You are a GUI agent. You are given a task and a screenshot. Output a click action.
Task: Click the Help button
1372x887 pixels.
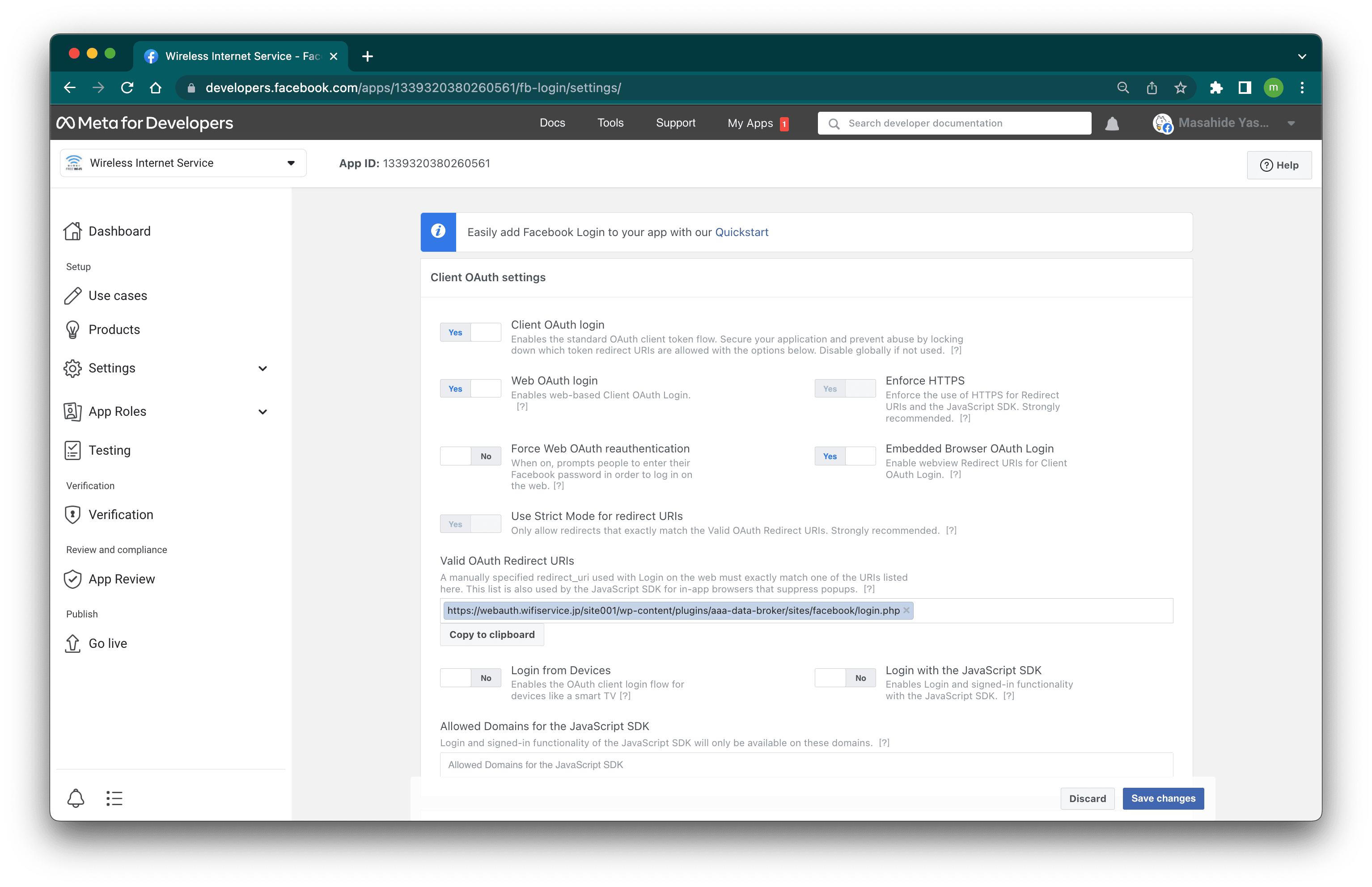(x=1279, y=165)
